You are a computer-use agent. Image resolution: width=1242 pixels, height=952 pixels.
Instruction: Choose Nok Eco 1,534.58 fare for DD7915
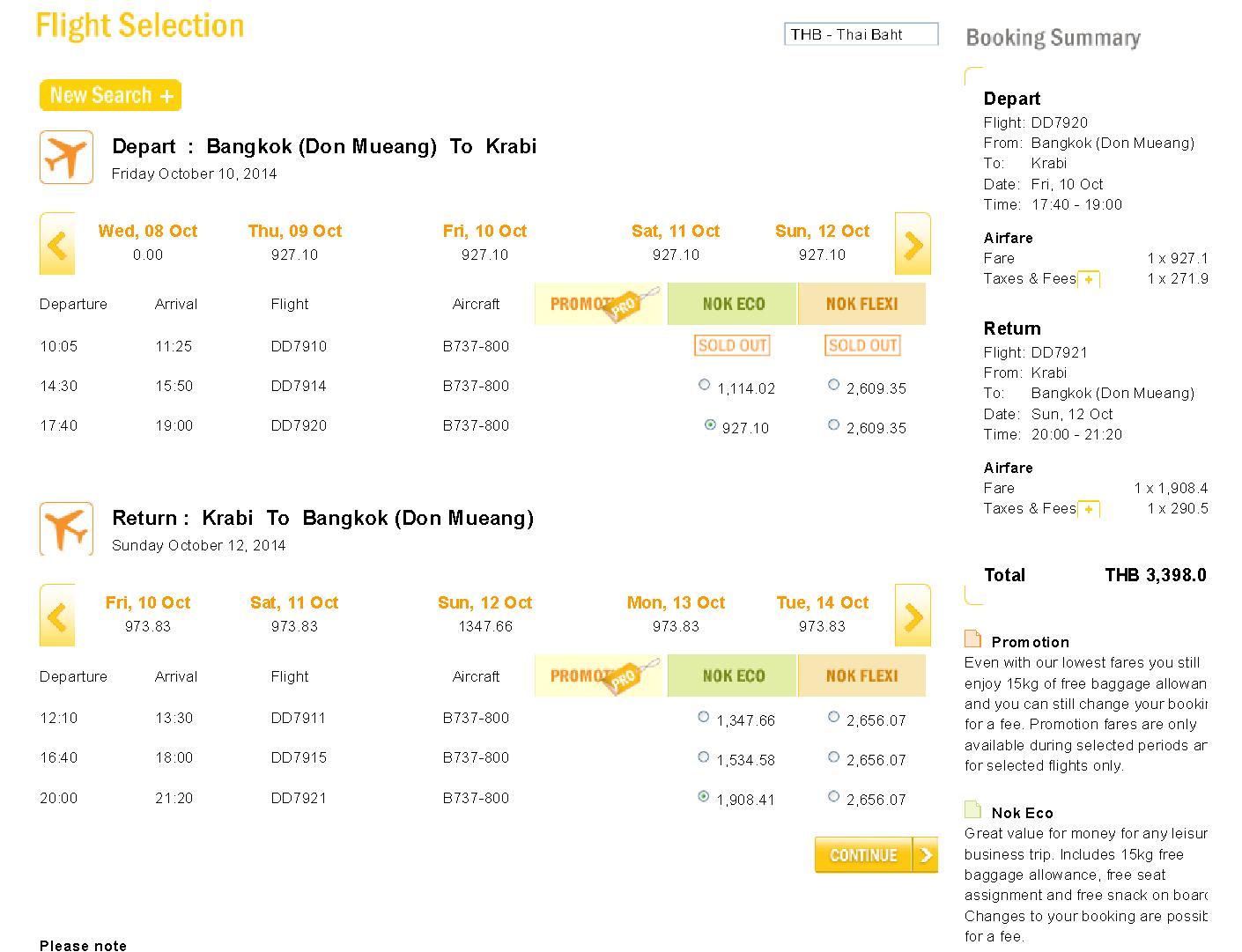(703, 756)
